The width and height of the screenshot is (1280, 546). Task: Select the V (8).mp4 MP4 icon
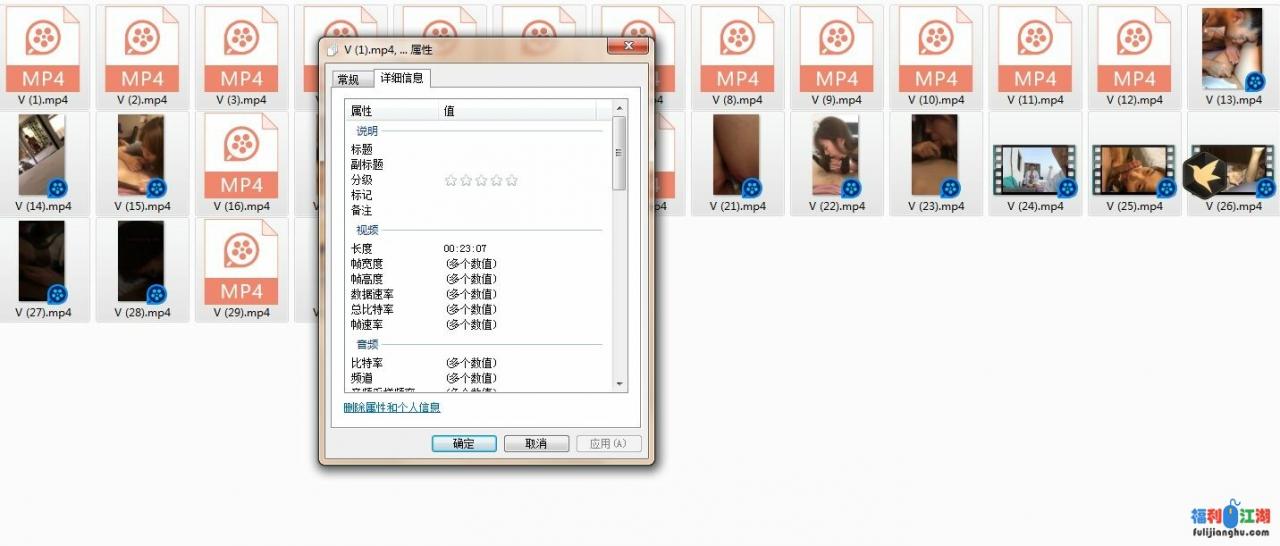[737, 50]
